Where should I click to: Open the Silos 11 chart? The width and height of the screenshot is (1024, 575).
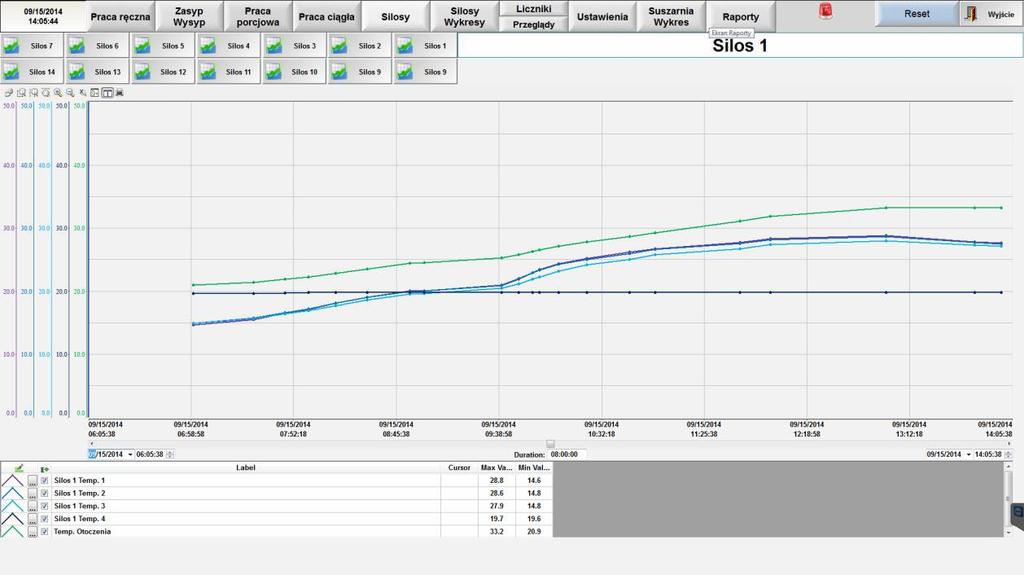[x=229, y=72]
